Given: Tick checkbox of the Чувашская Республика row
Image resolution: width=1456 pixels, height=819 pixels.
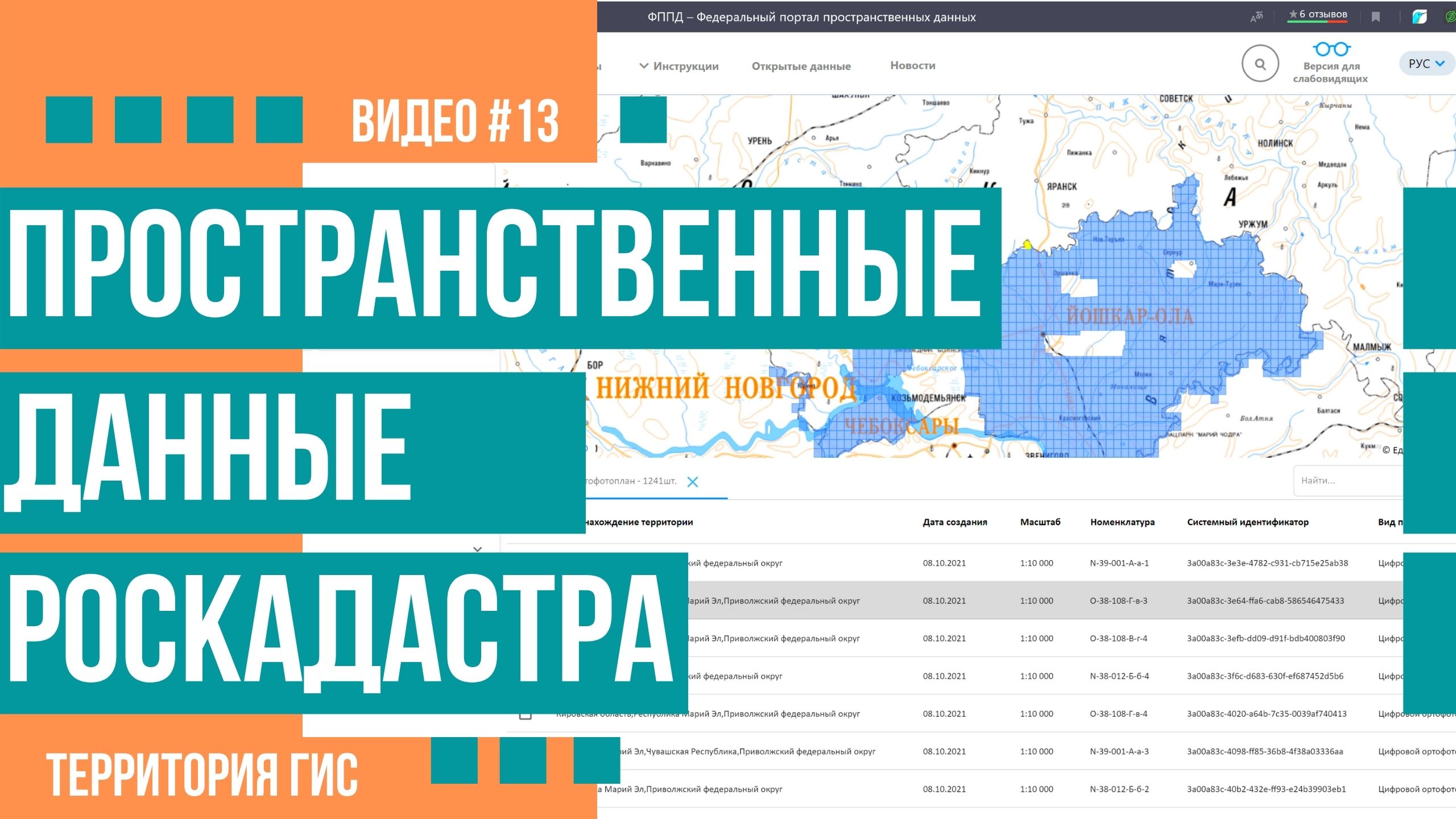Looking at the screenshot, I should pyautogui.click(x=526, y=752).
